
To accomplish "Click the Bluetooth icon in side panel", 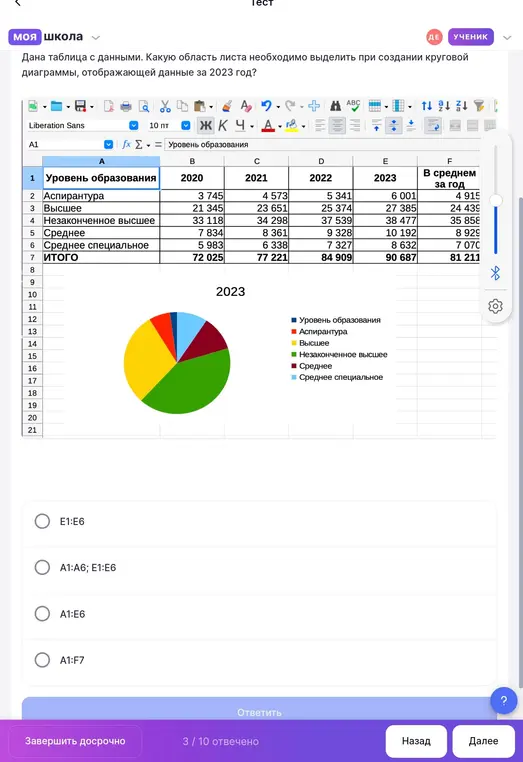I will point(495,273).
